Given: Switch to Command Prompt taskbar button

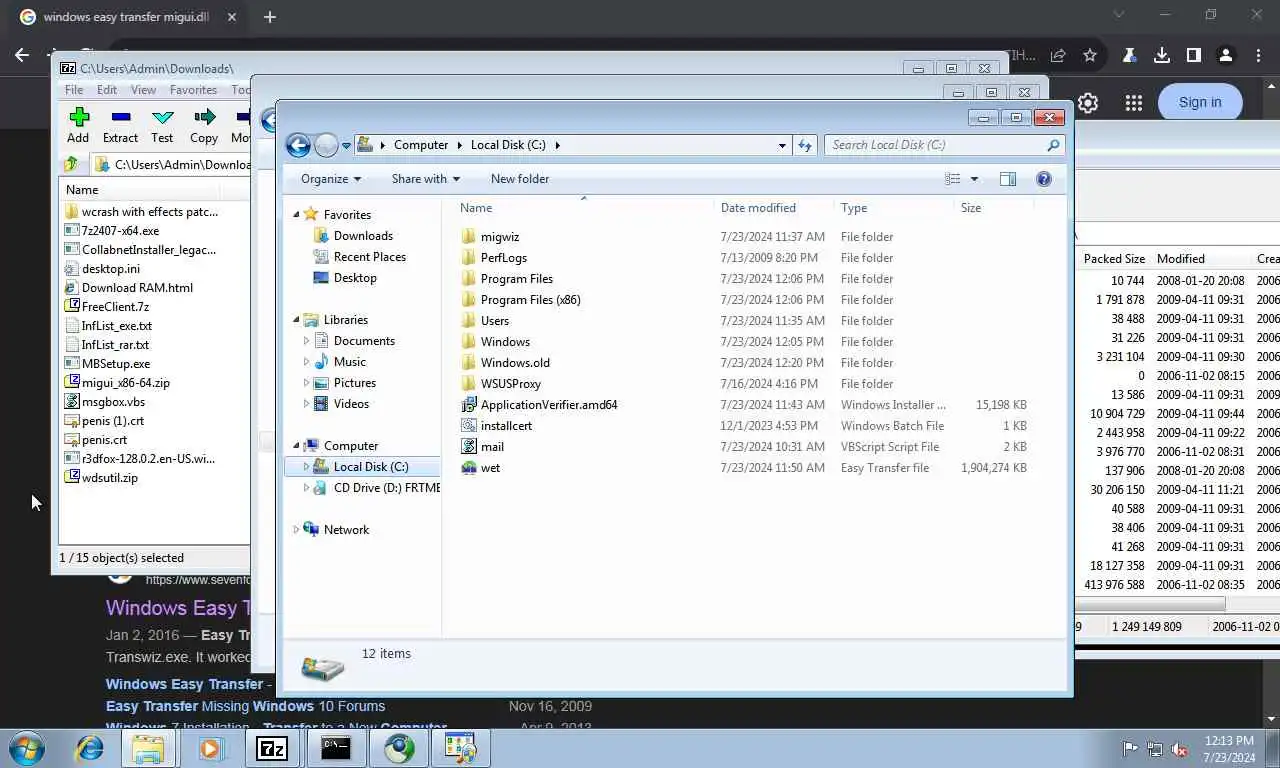Looking at the screenshot, I should pos(336,748).
